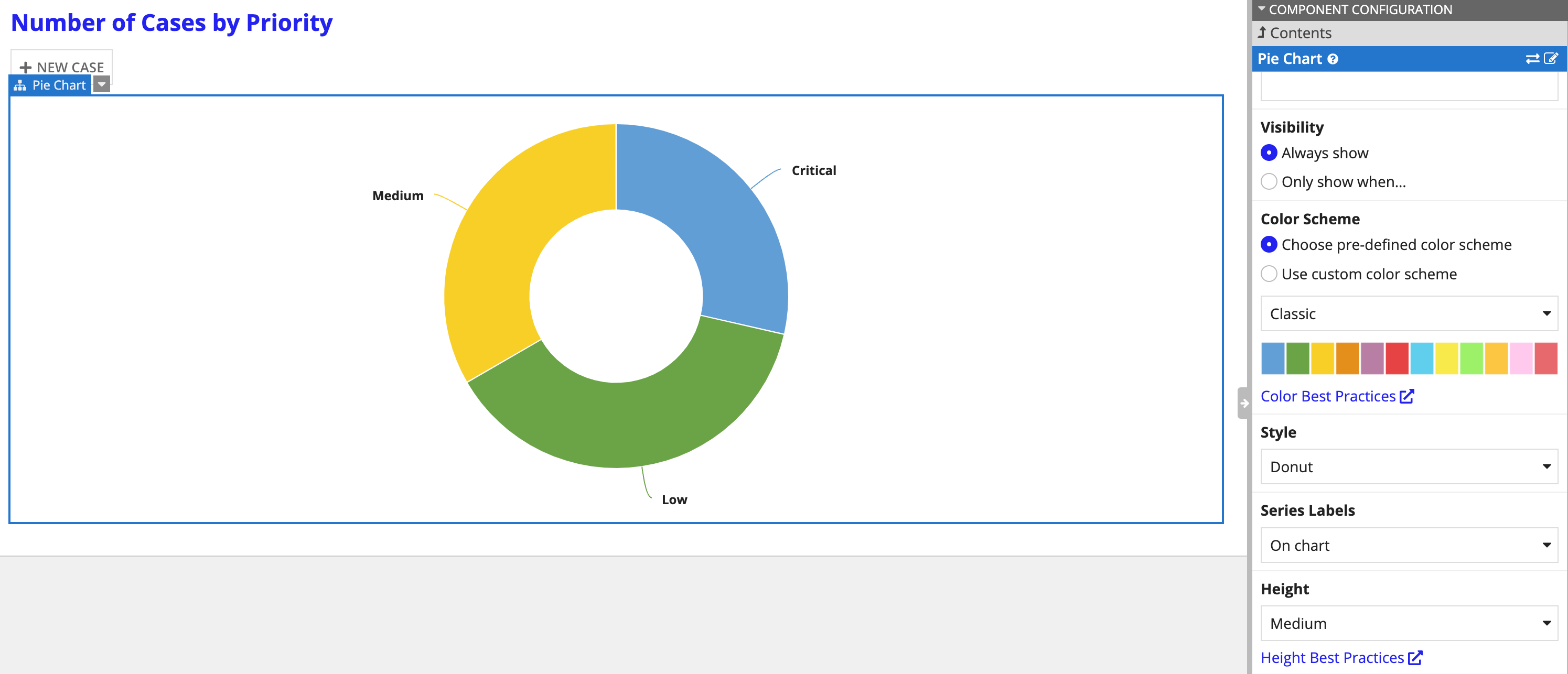Click the Pie Chart tab label
The width and height of the screenshot is (1568, 674).
click(51, 85)
